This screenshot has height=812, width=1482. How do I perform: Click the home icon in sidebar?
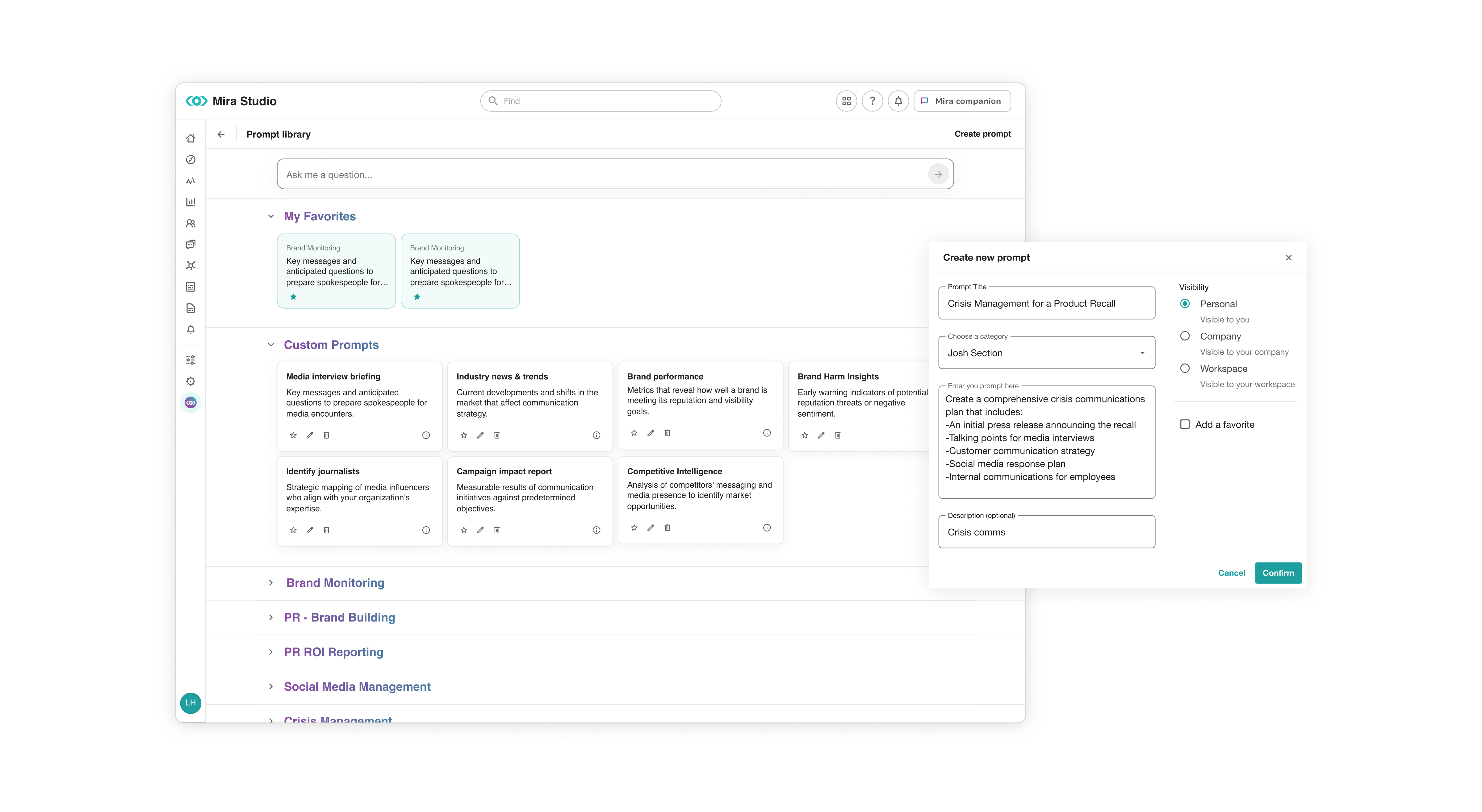click(x=190, y=139)
